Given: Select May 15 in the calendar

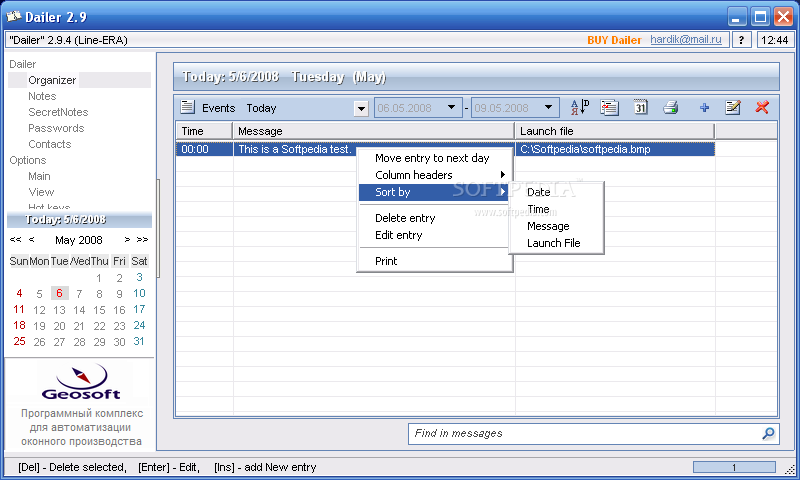Looking at the screenshot, I should pos(99,310).
